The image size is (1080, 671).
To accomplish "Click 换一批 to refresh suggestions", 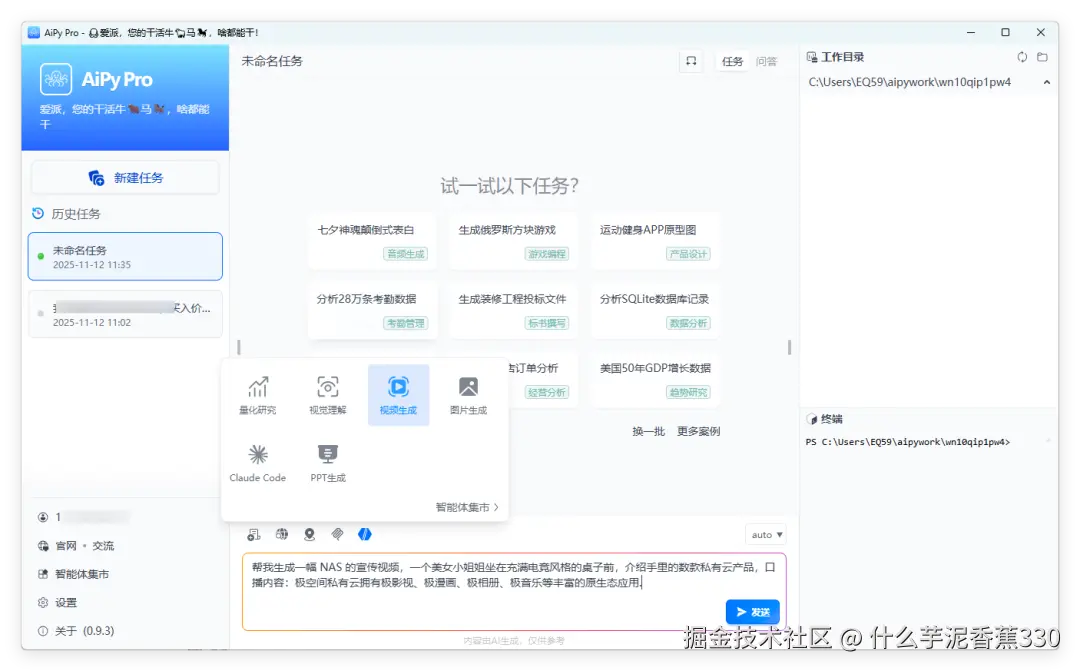I will [648, 431].
